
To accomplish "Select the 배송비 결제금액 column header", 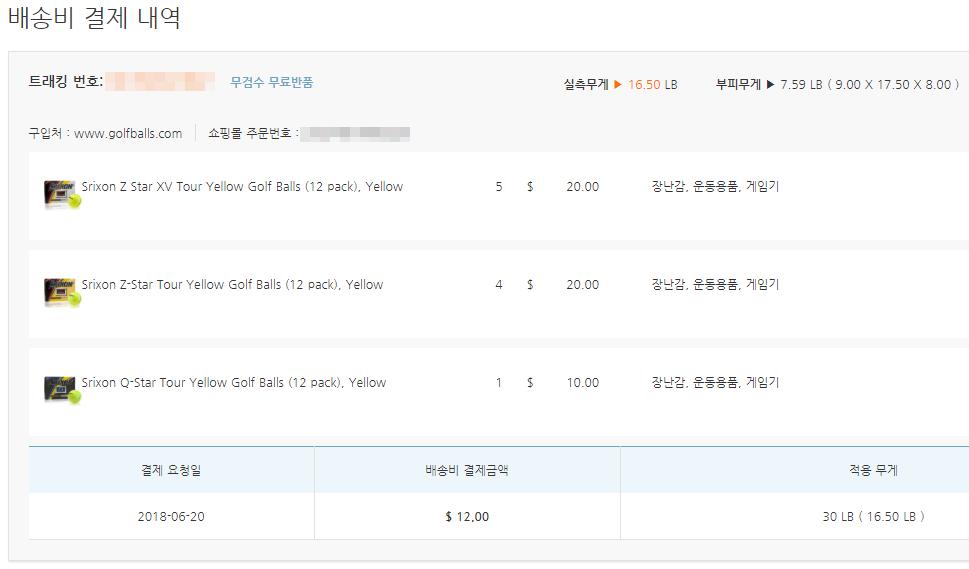I will point(467,470).
